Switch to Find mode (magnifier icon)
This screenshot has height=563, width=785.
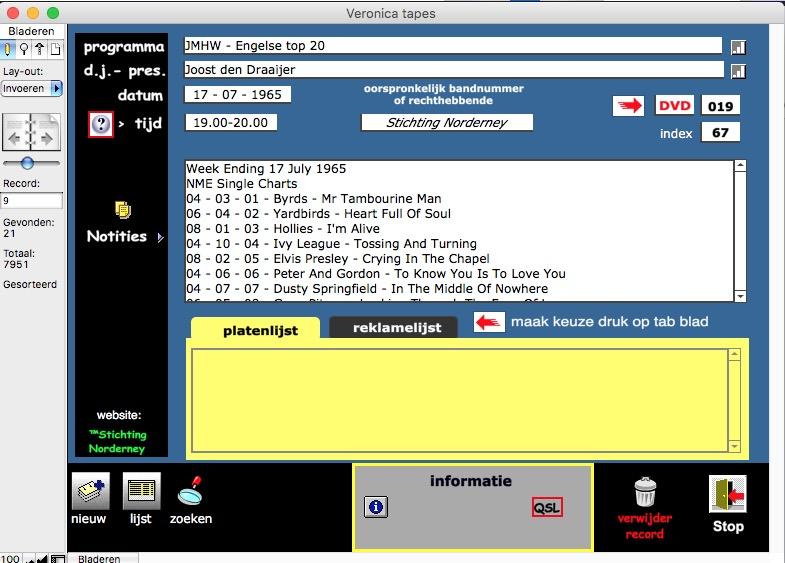[x=24, y=49]
